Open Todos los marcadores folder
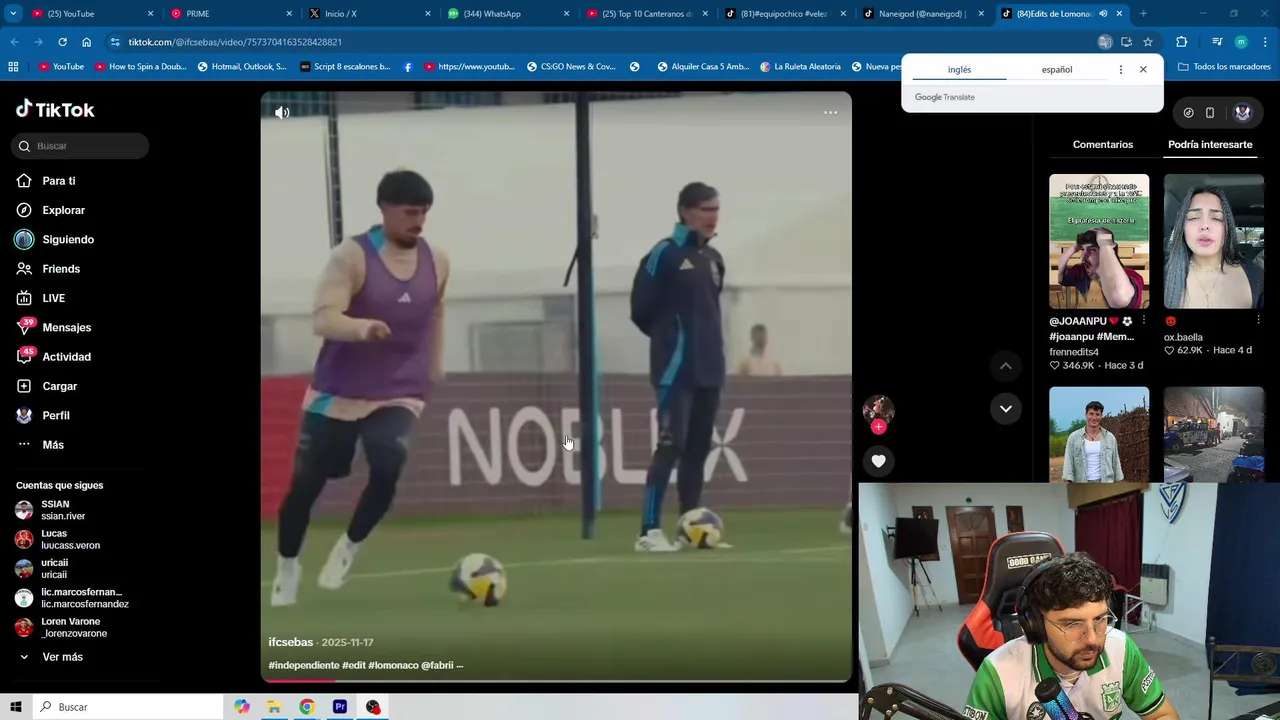Screen dimensions: 1280x720 (1224, 67)
